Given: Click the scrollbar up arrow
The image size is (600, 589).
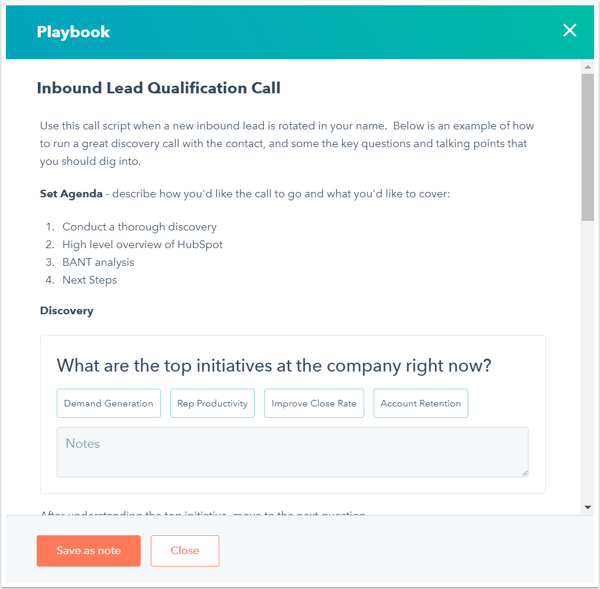Looking at the screenshot, I should 587,68.
